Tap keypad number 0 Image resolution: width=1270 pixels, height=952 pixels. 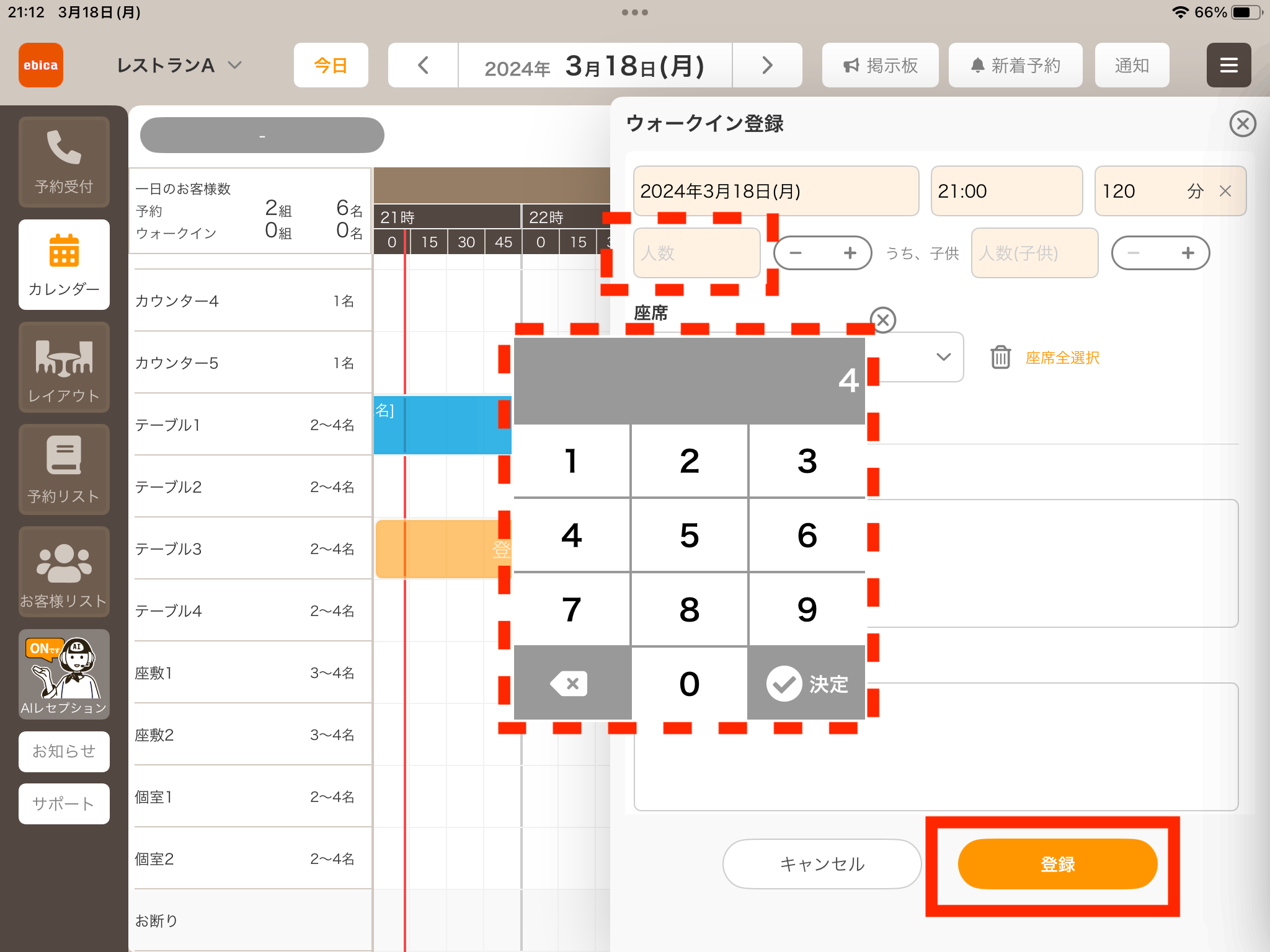[x=690, y=684]
